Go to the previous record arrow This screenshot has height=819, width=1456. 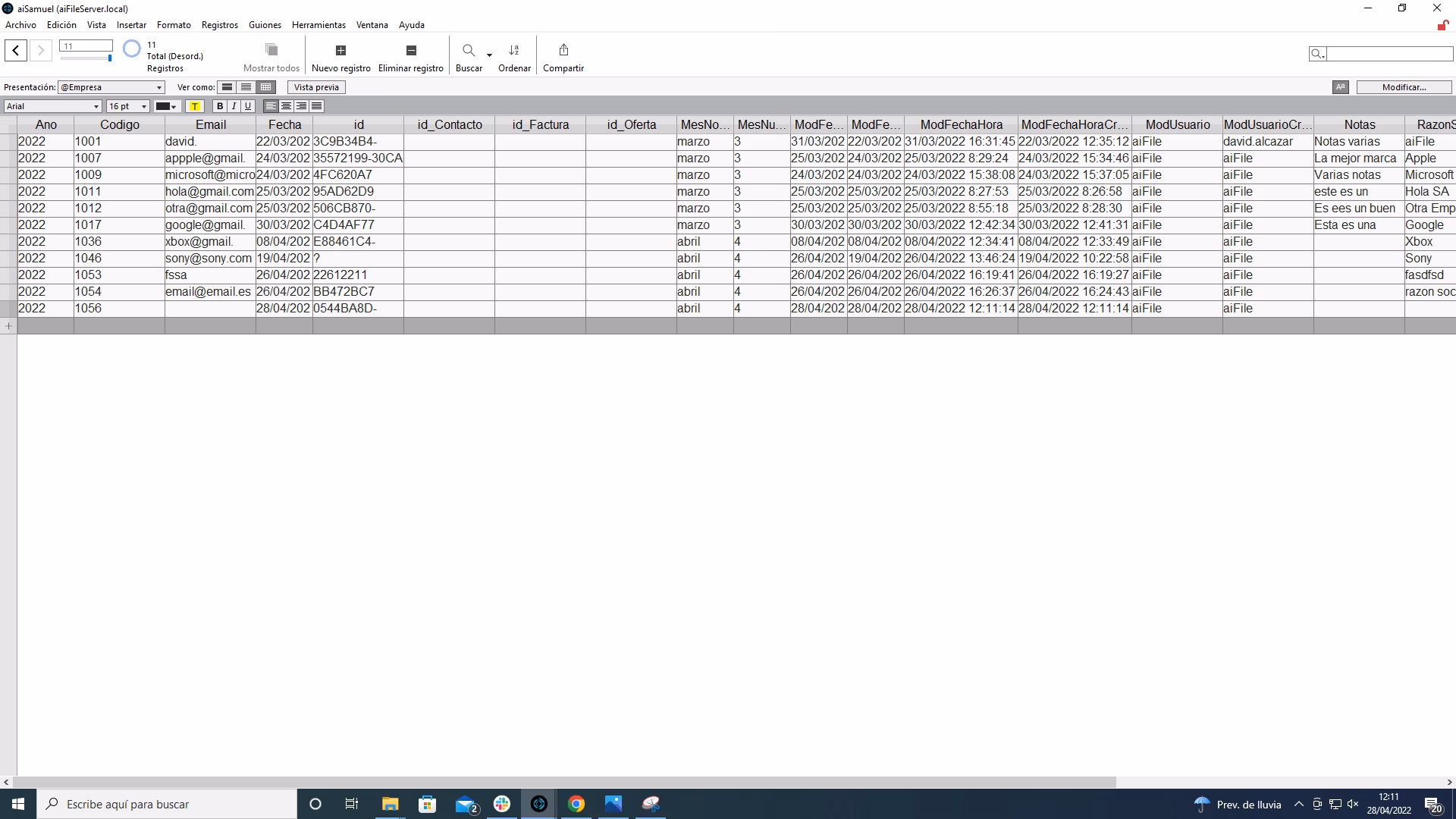pos(16,50)
